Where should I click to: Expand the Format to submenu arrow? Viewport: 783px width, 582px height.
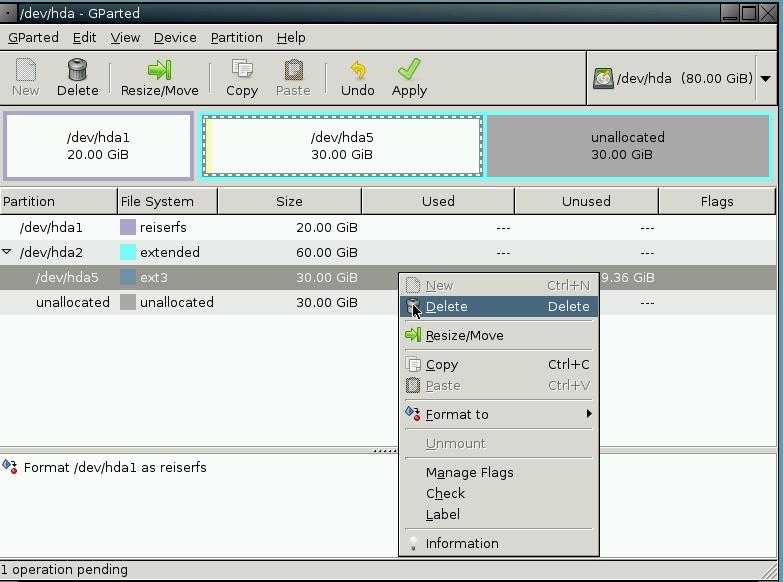[x=589, y=414]
